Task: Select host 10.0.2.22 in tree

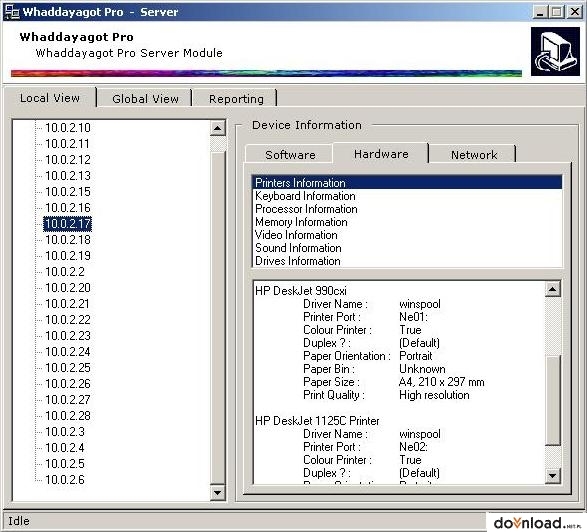Action: [x=68, y=320]
